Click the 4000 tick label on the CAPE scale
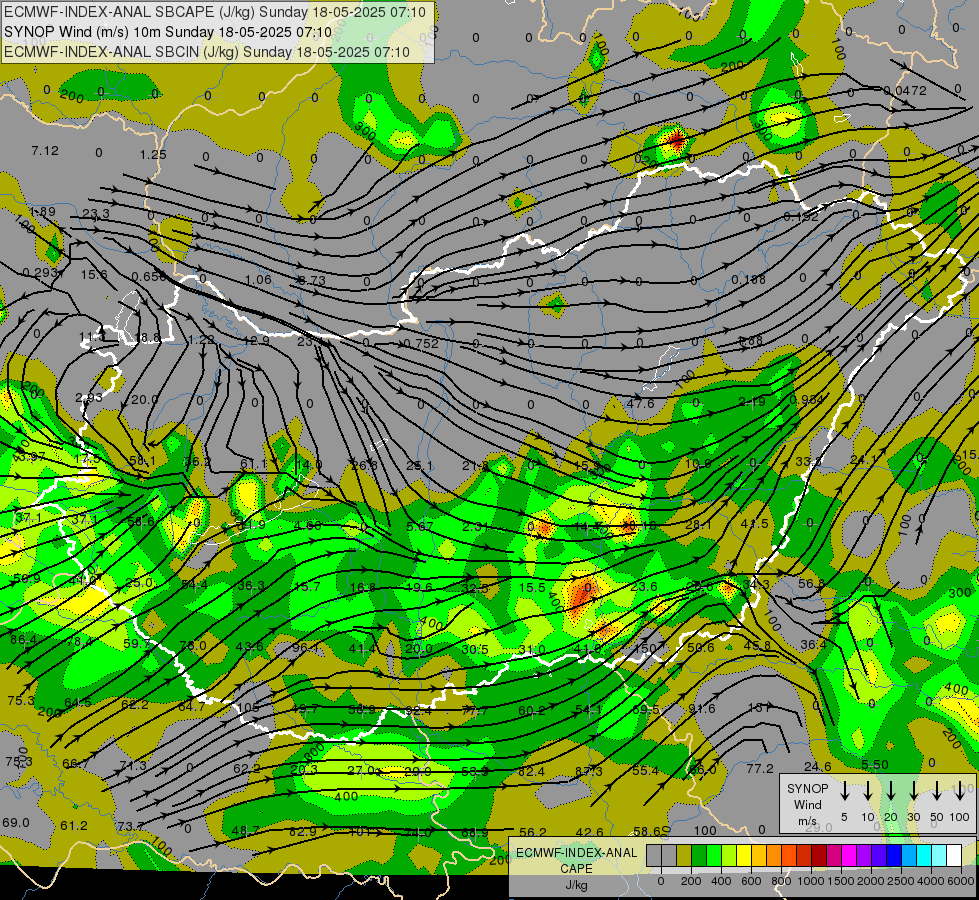The height and width of the screenshot is (900, 979). click(931, 881)
